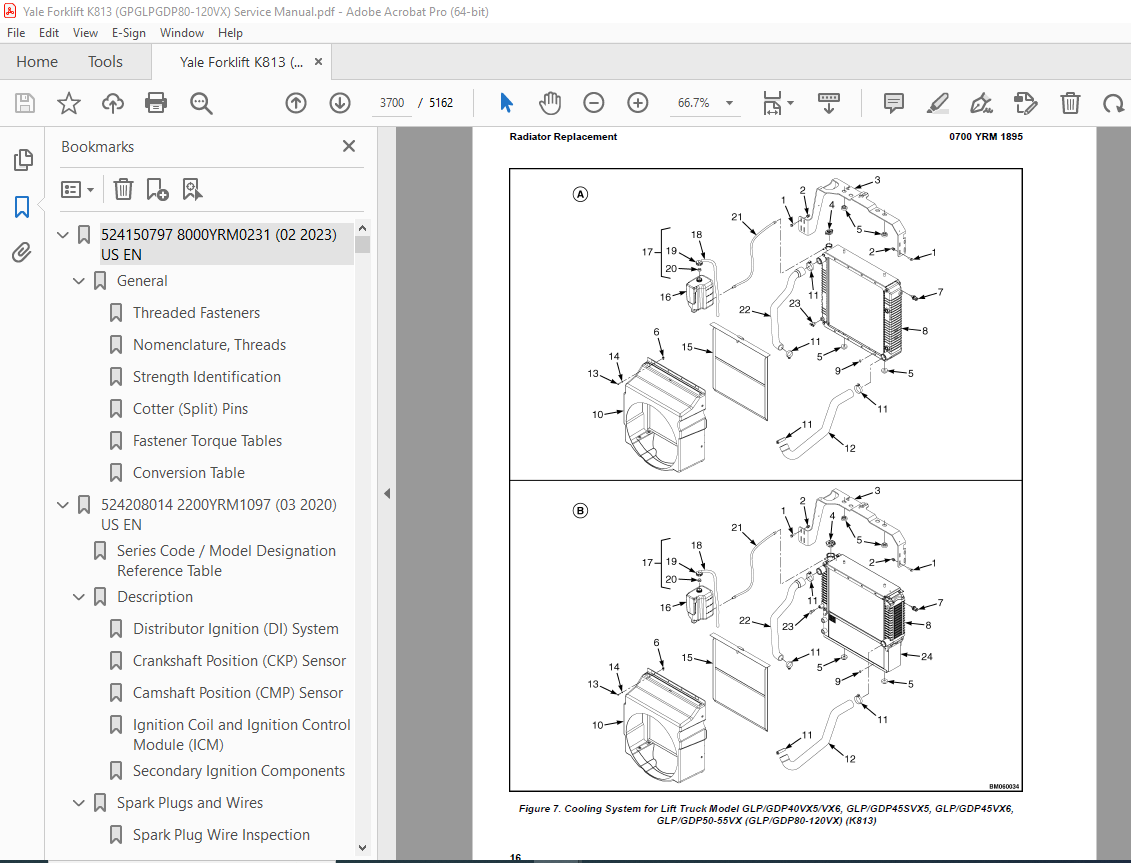Open the zoom level dropdown
Viewport: 1131px width, 863px height.
pos(729,103)
